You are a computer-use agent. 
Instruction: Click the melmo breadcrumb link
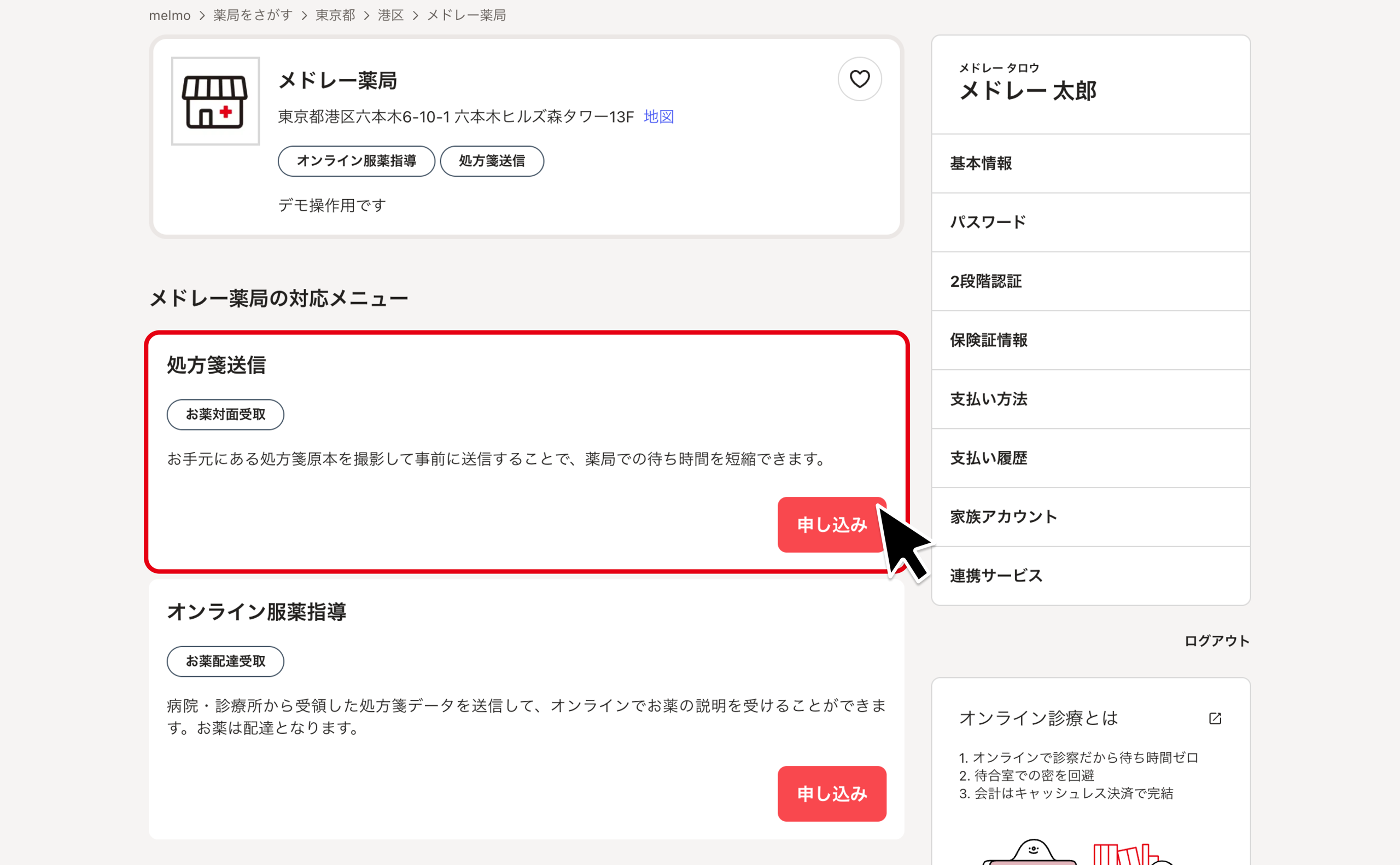tap(169, 15)
